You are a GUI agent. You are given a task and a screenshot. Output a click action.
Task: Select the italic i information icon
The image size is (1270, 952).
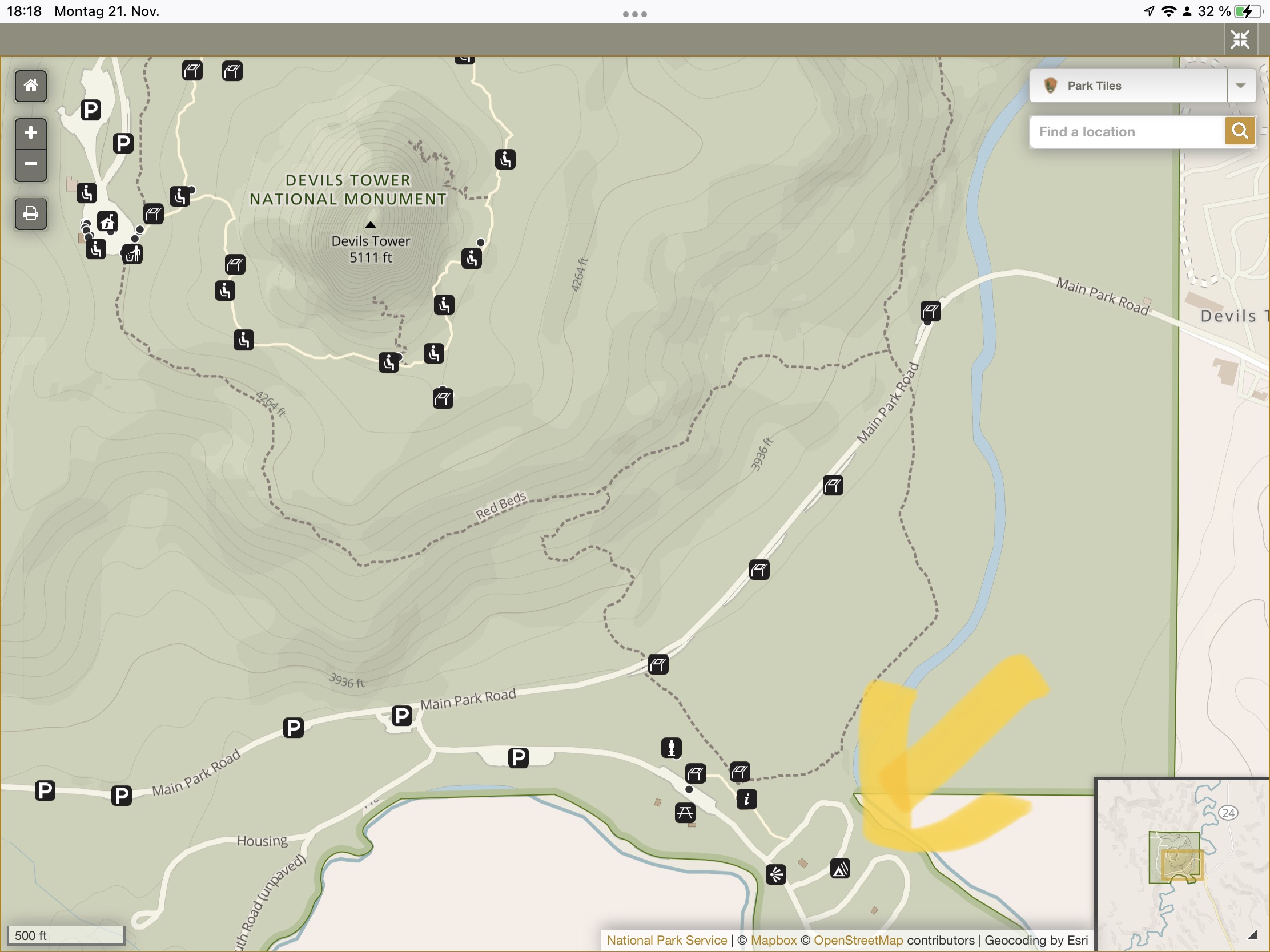(746, 799)
